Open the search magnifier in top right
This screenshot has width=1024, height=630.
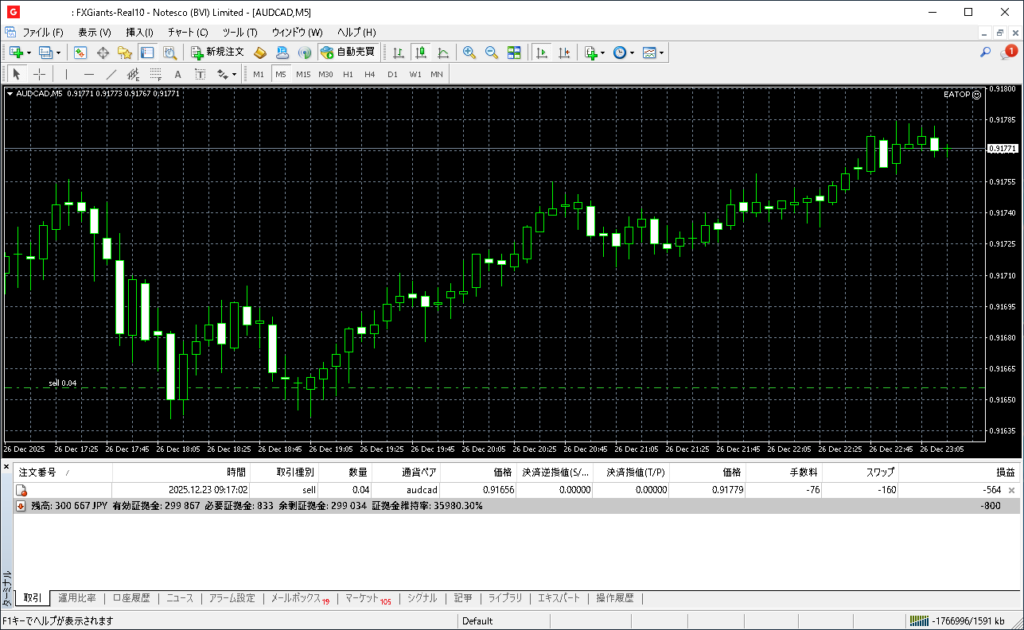[x=985, y=52]
